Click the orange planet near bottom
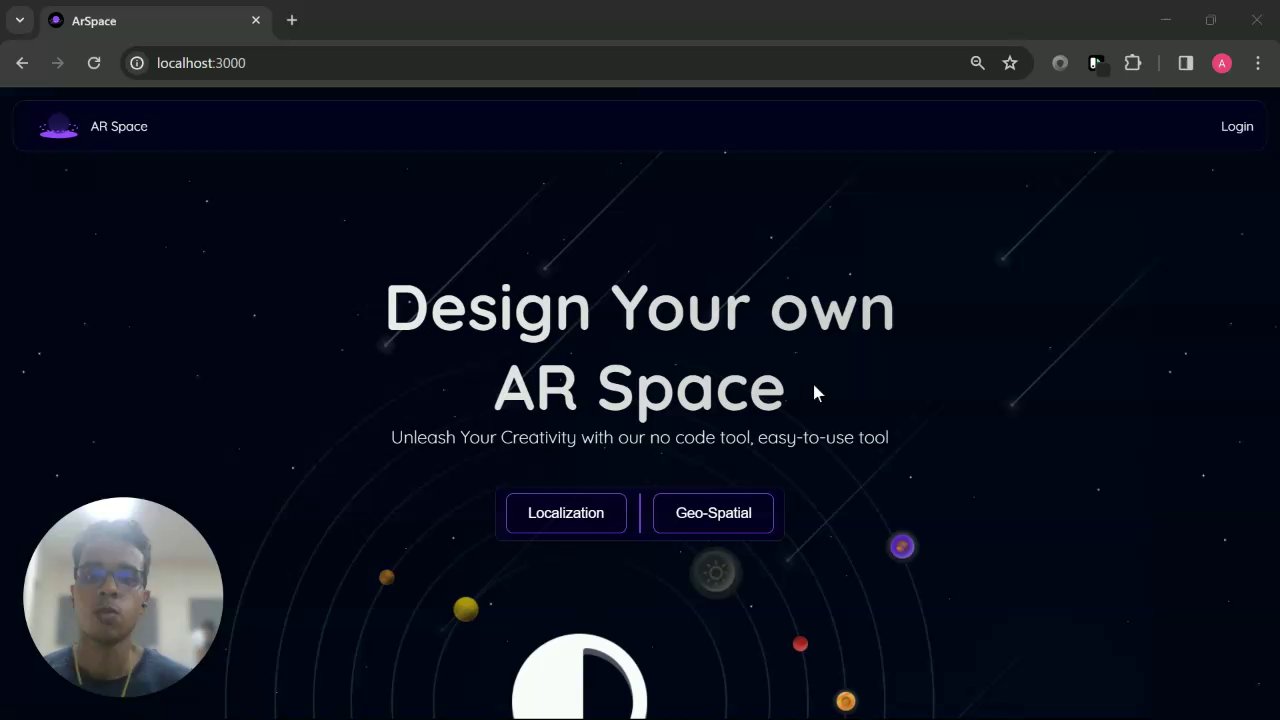Viewport: 1280px width, 720px height. [846, 701]
